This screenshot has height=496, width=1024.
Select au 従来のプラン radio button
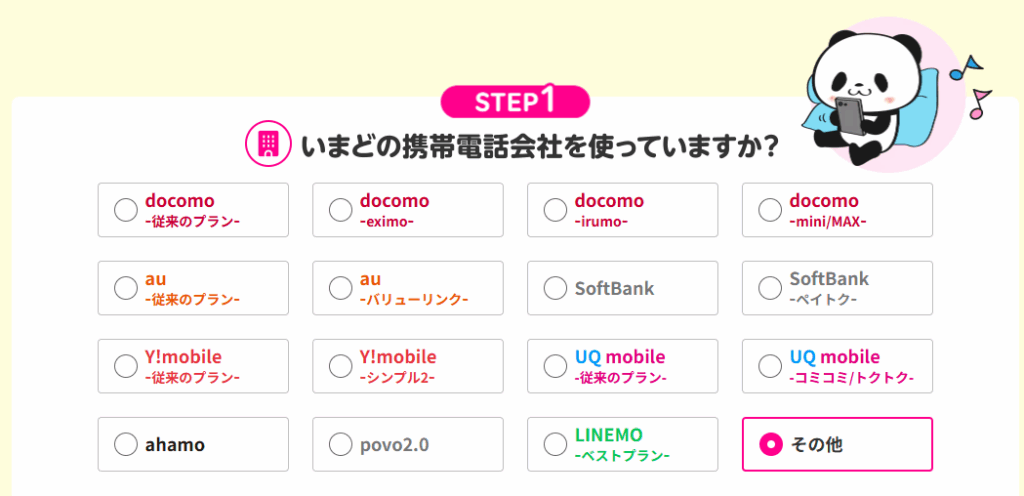point(193,288)
